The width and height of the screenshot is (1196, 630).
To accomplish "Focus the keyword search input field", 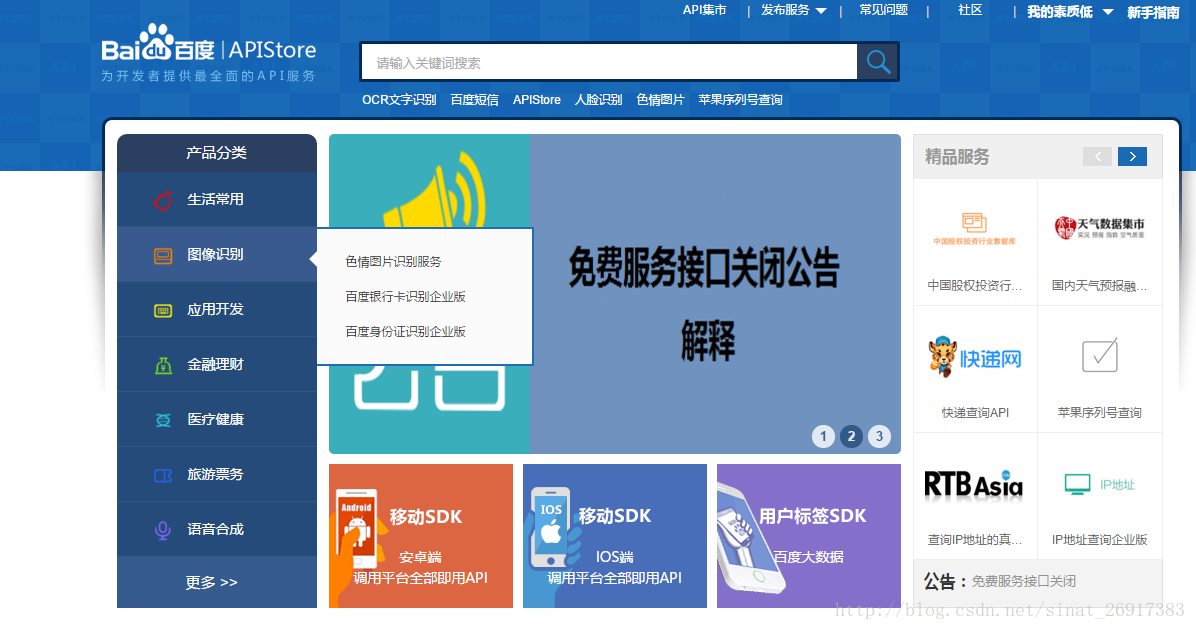I will pos(609,63).
